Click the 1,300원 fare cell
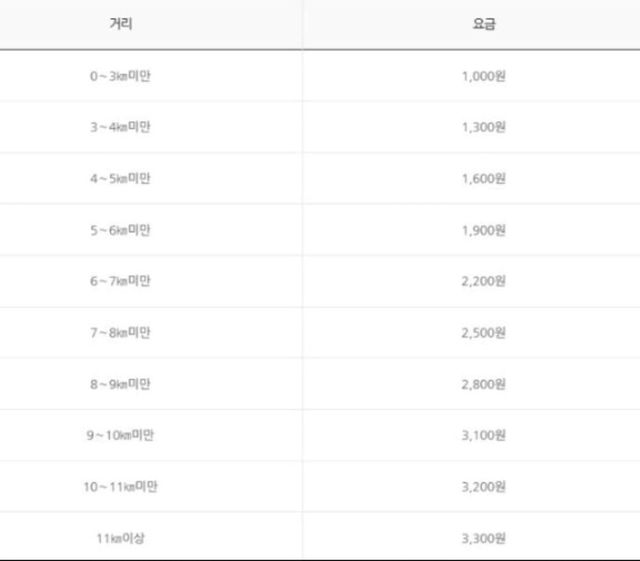This screenshot has height=561, width=640. pyautogui.click(x=483, y=127)
